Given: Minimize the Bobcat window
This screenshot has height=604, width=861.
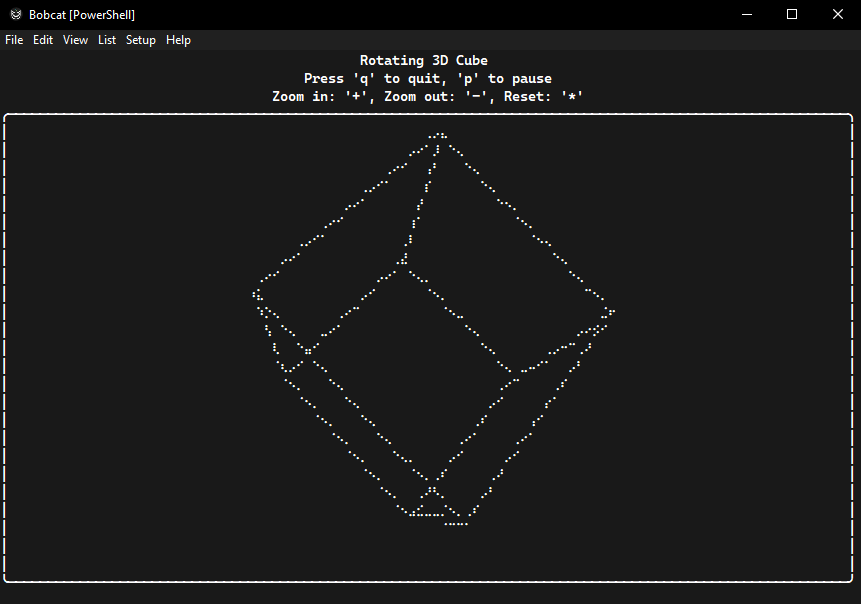Looking at the screenshot, I should [x=746, y=15].
